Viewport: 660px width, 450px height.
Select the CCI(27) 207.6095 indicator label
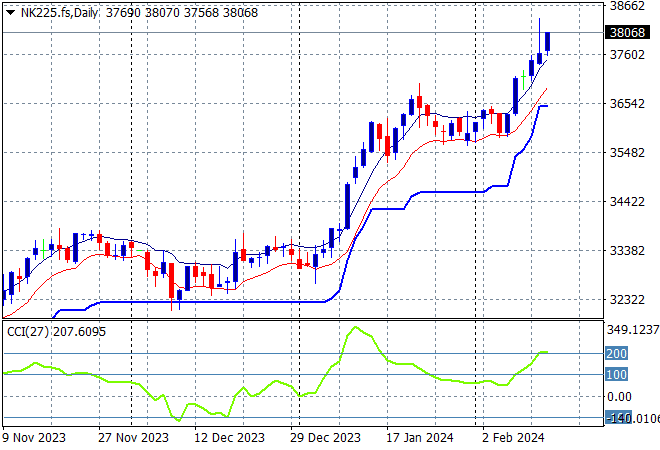click(56, 332)
